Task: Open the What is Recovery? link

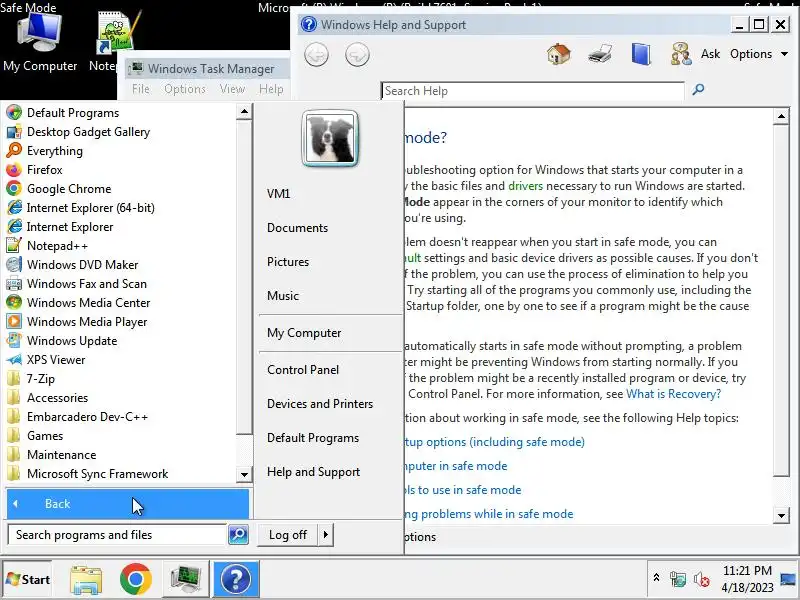Action: pos(673,394)
